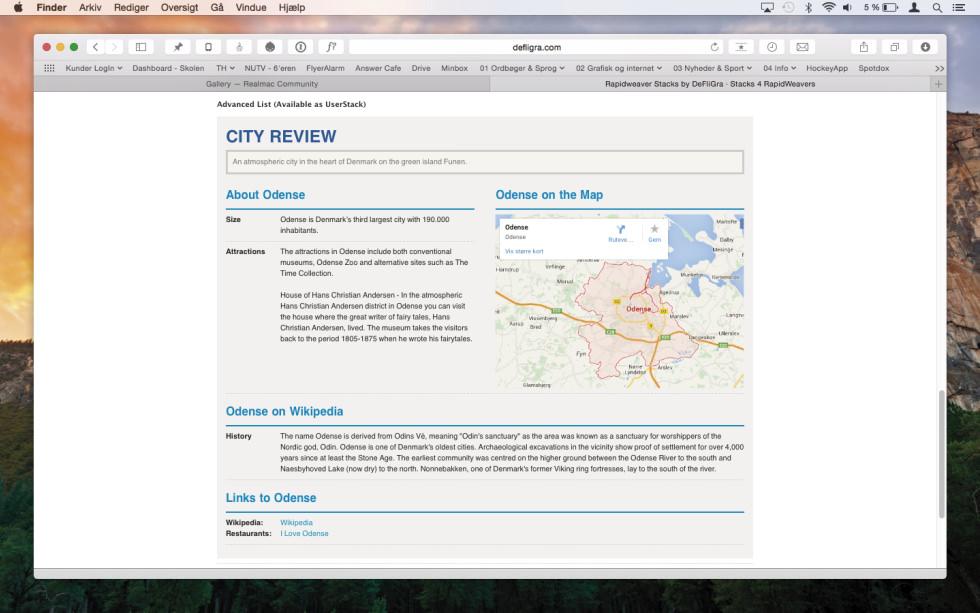This screenshot has width=980, height=613.
Task: Switch to Gallery — Realmac Community tab
Action: (262, 84)
